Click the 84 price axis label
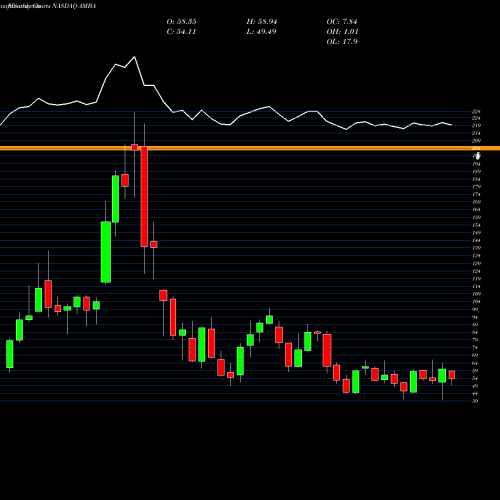 pyautogui.click(x=475, y=332)
